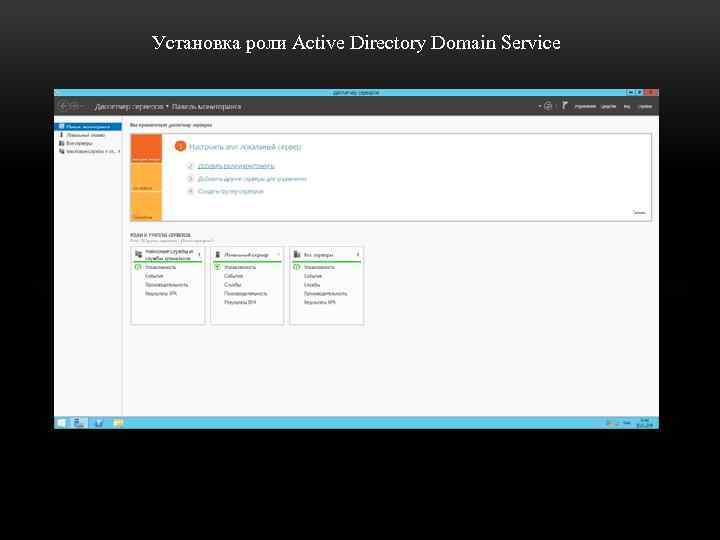The image size is (720, 540).
Task: Open the notifications flag icon
Action: coord(565,106)
